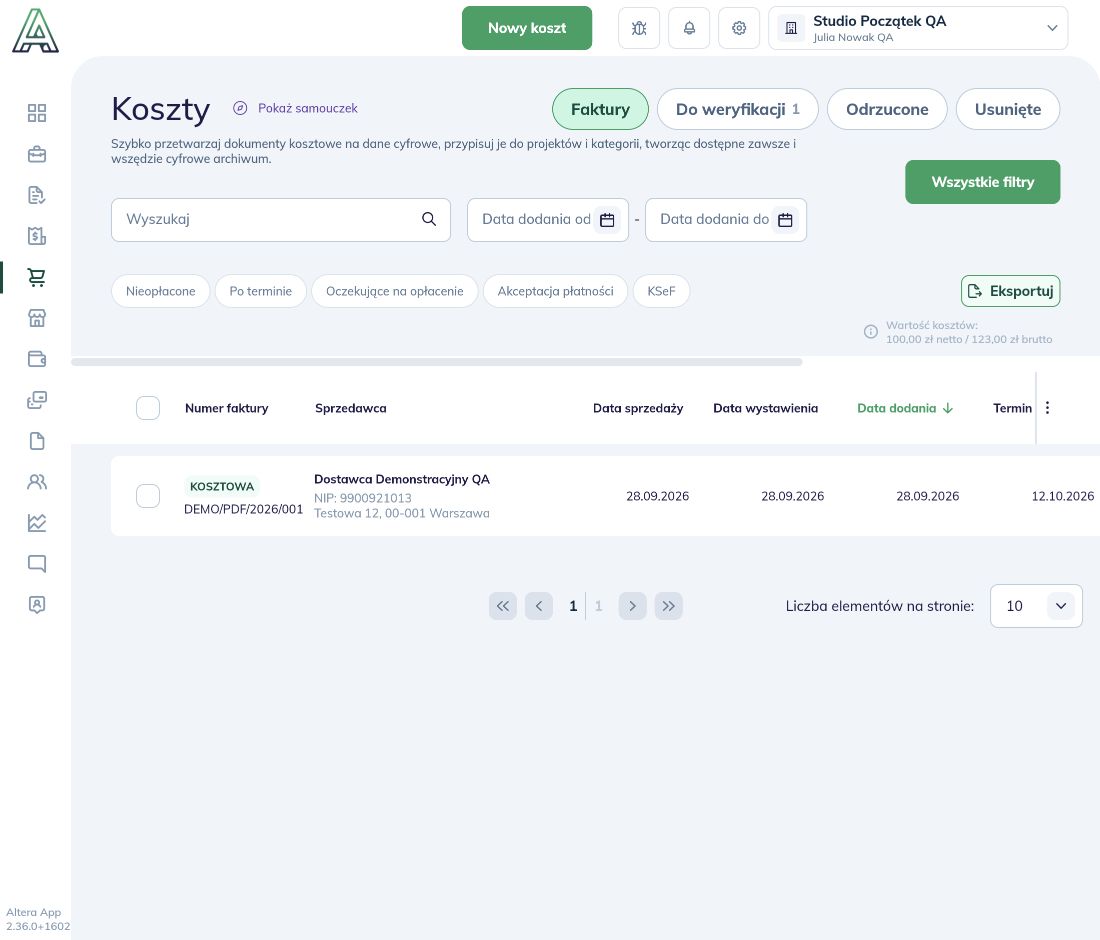Image resolution: width=1100 pixels, height=940 pixels.
Task: Open Wszystkie filtry button
Action: point(982,182)
